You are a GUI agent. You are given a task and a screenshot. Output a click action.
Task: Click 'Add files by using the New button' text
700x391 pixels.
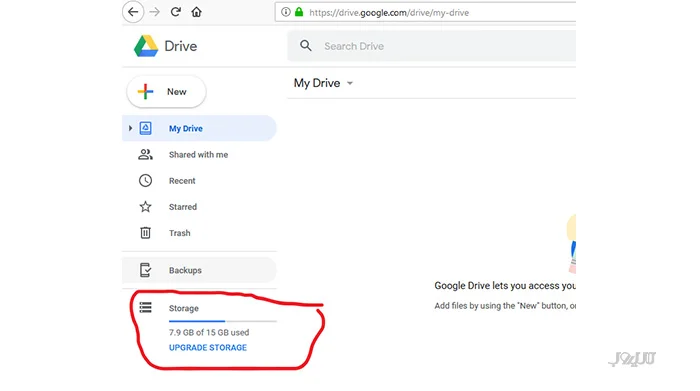(505, 306)
